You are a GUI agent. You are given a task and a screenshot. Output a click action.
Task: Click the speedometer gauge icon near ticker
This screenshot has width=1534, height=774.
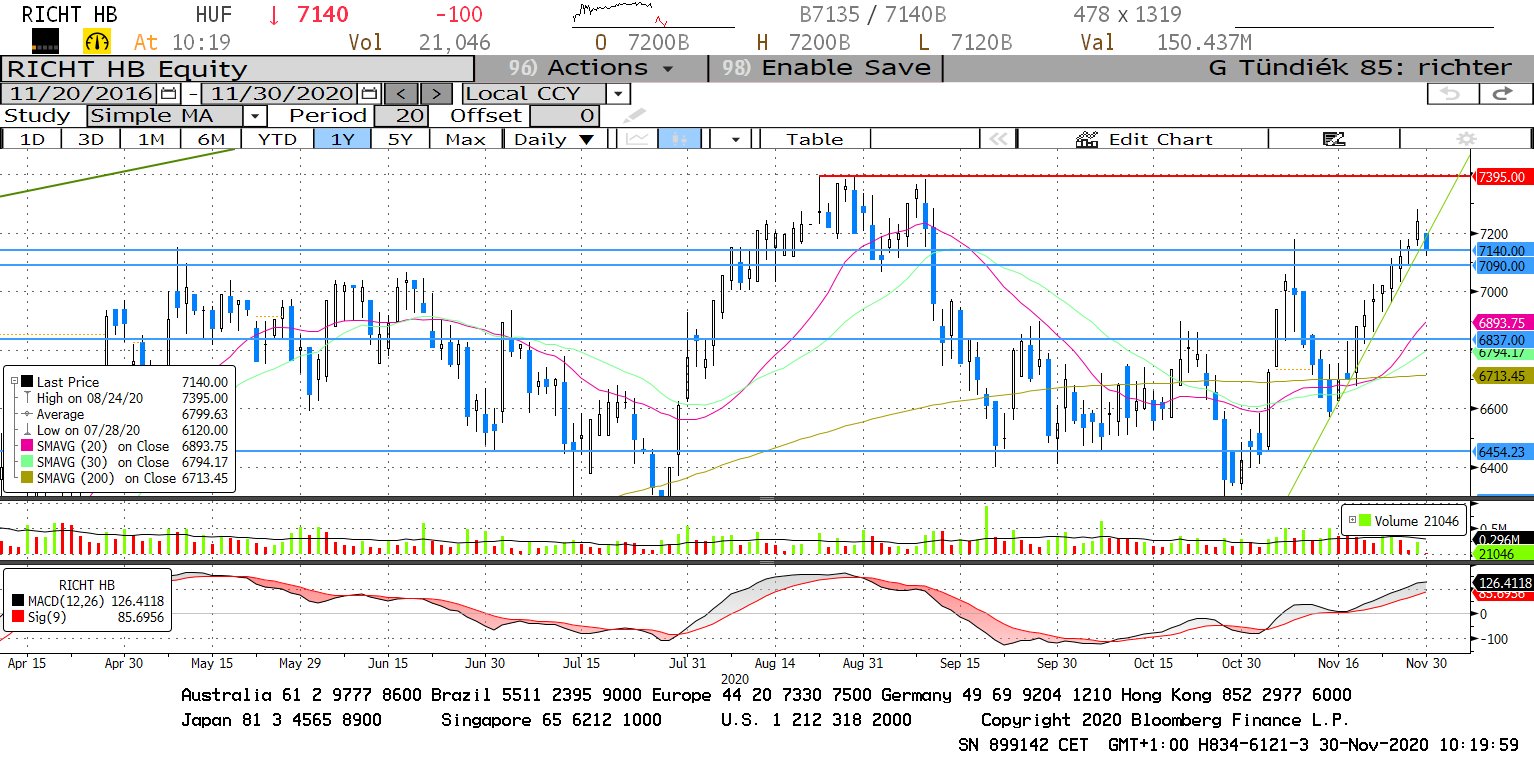coord(97,41)
